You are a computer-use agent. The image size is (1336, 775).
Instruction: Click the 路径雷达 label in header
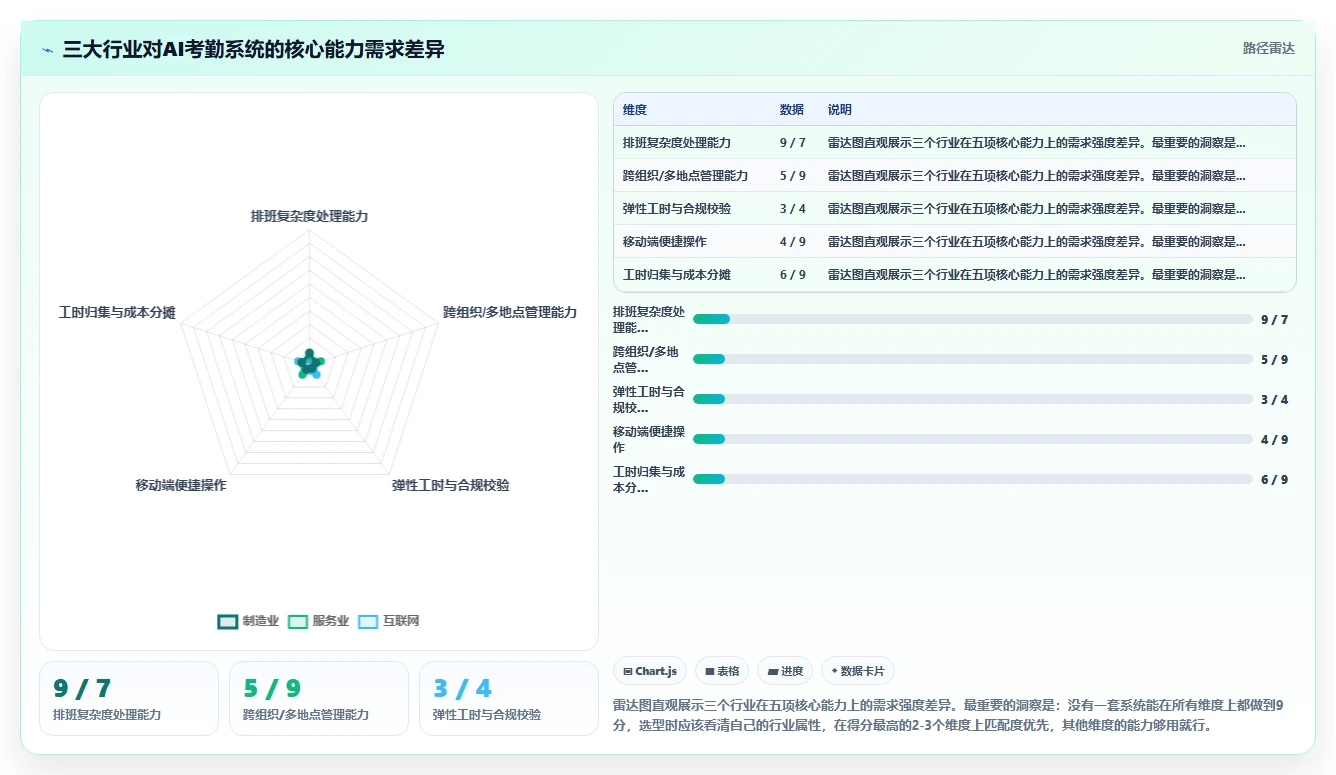pyautogui.click(x=1268, y=48)
